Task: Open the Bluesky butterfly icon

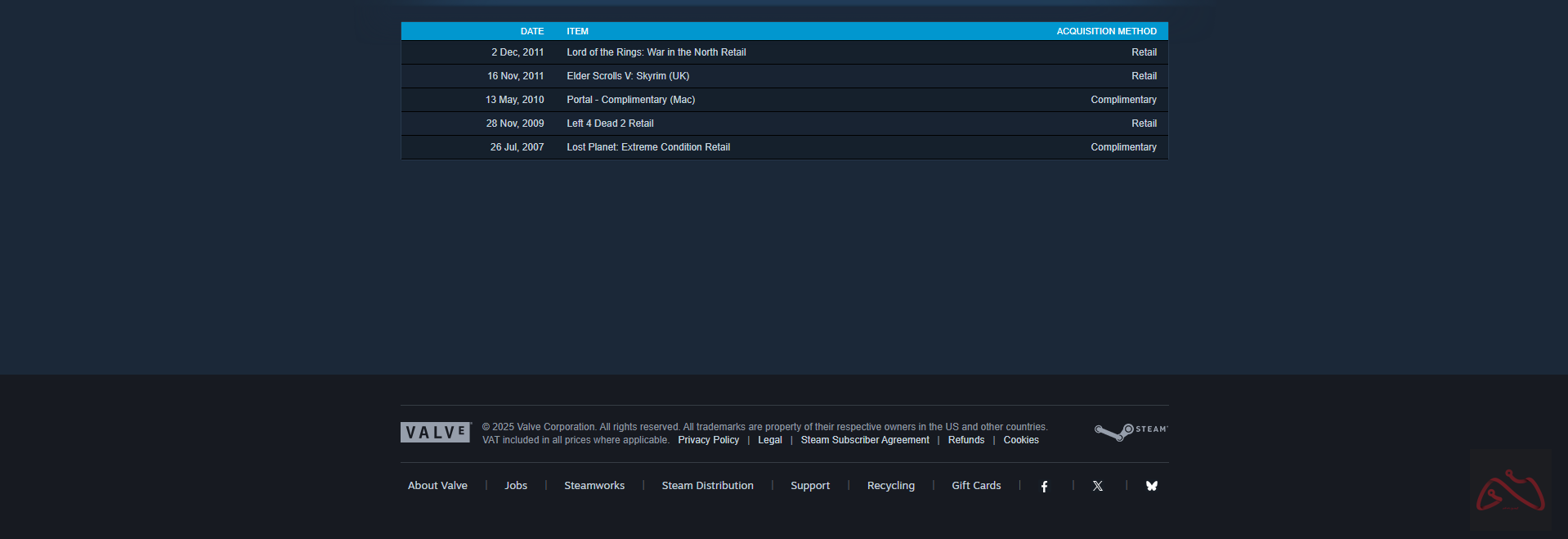Action: pyautogui.click(x=1151, y=486)
